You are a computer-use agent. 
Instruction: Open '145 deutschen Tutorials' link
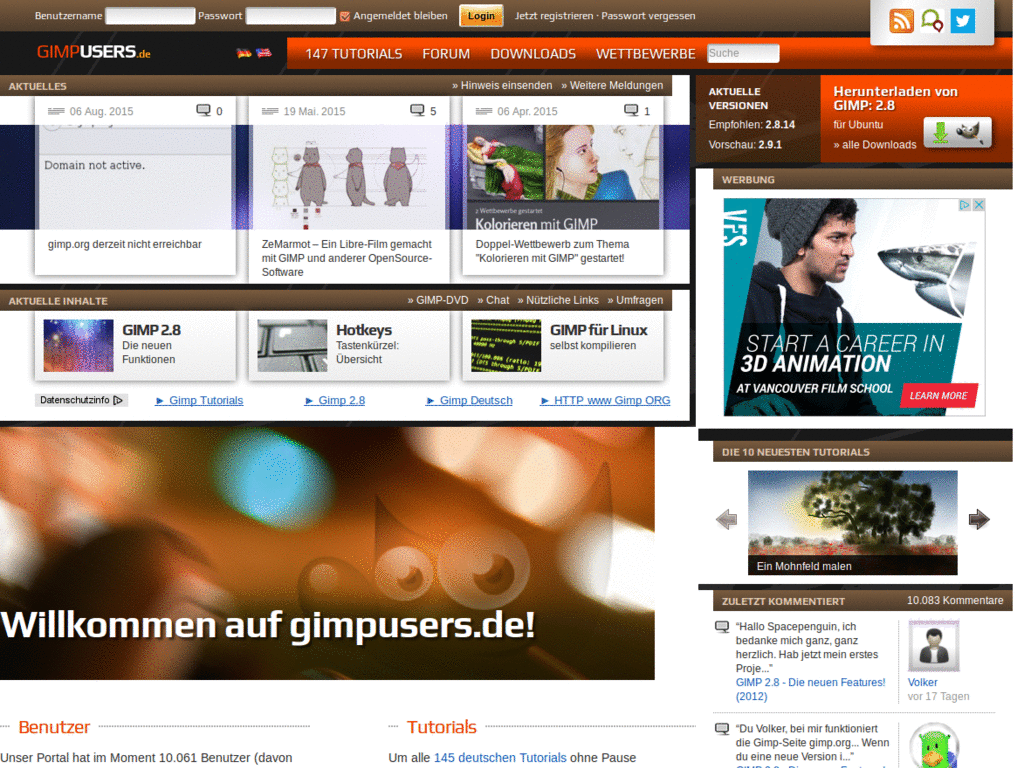tap(500, 758)
